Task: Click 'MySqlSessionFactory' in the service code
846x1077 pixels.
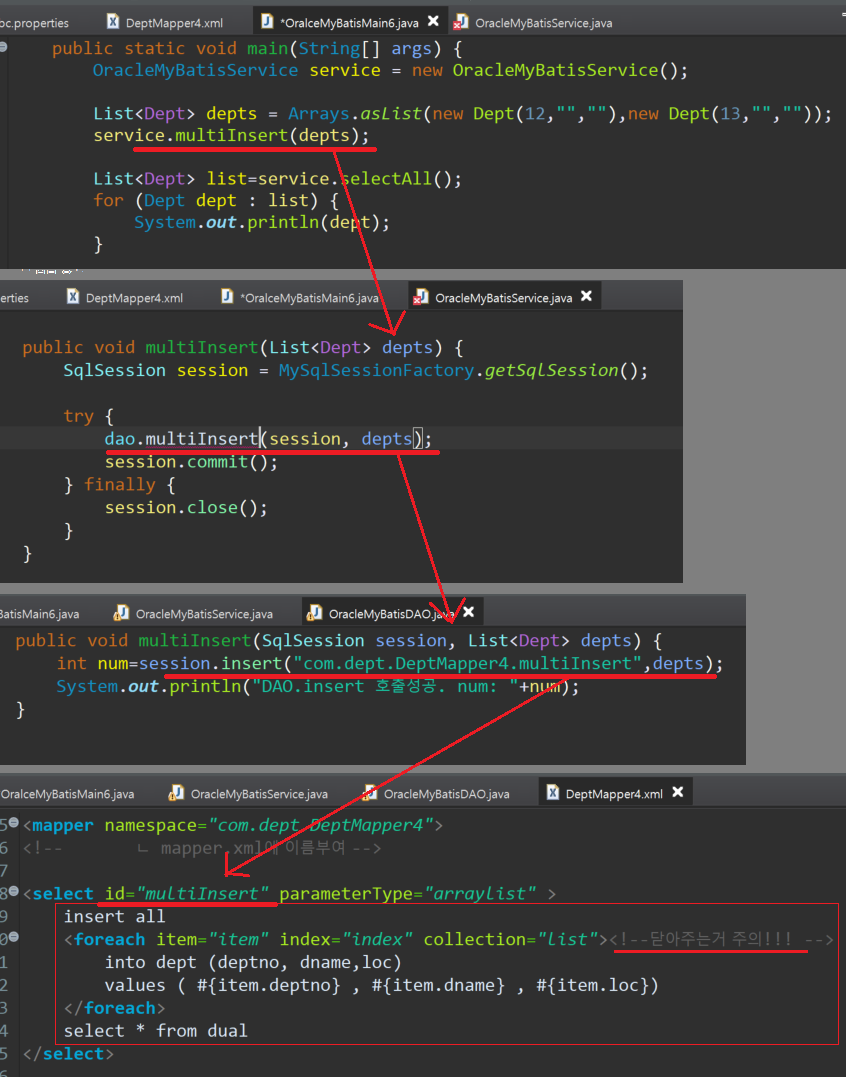Action: point(376,371)
